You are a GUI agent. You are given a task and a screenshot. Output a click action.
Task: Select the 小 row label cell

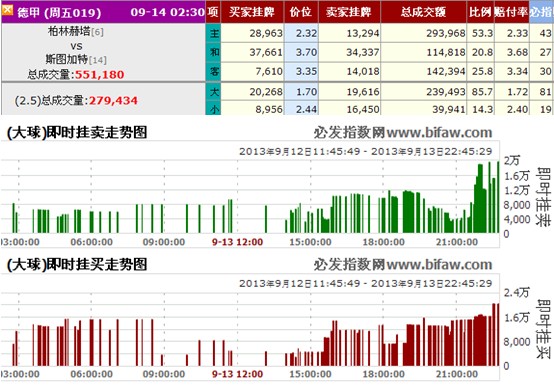coord(213,108)
